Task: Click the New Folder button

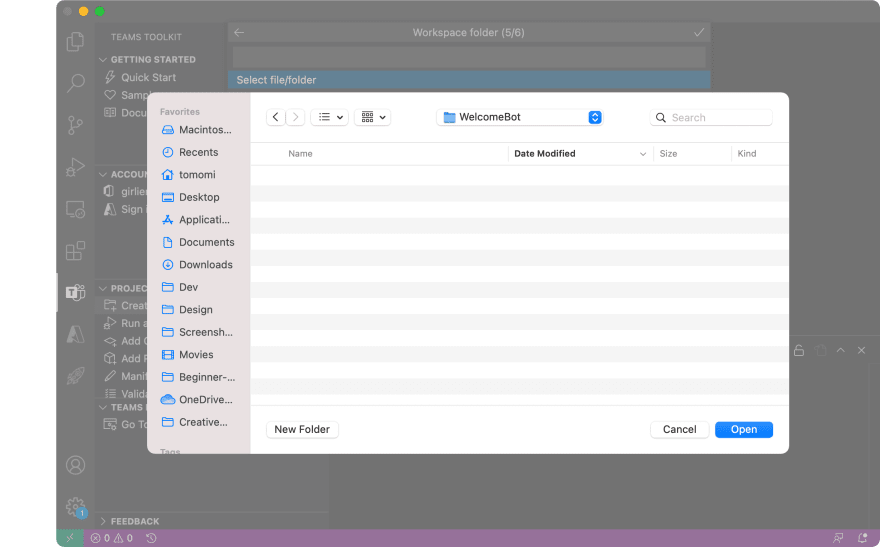Action: pos(302,429)
